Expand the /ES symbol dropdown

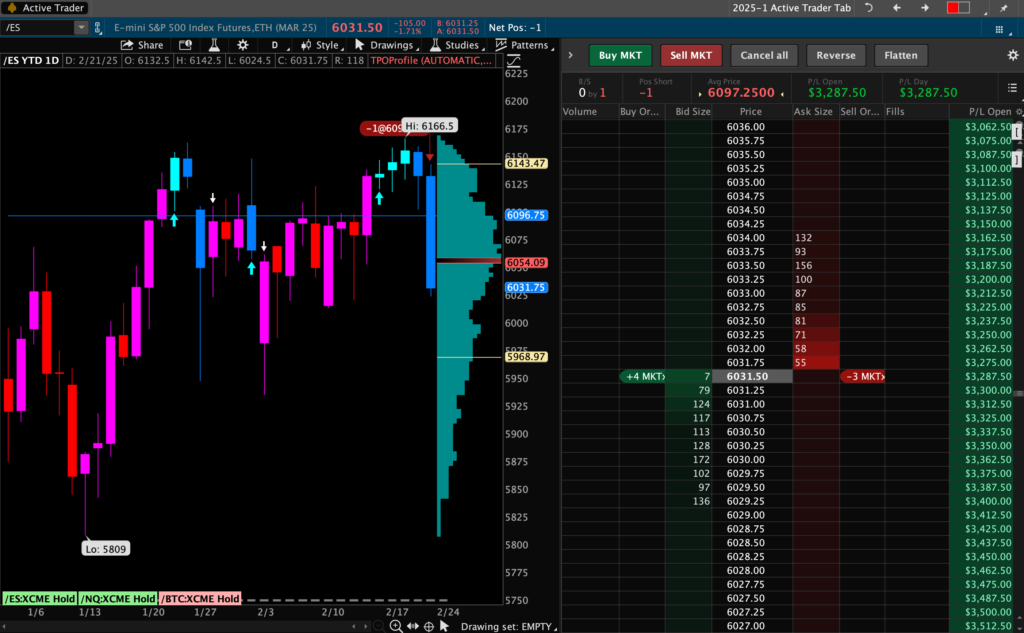click(81, 27)
